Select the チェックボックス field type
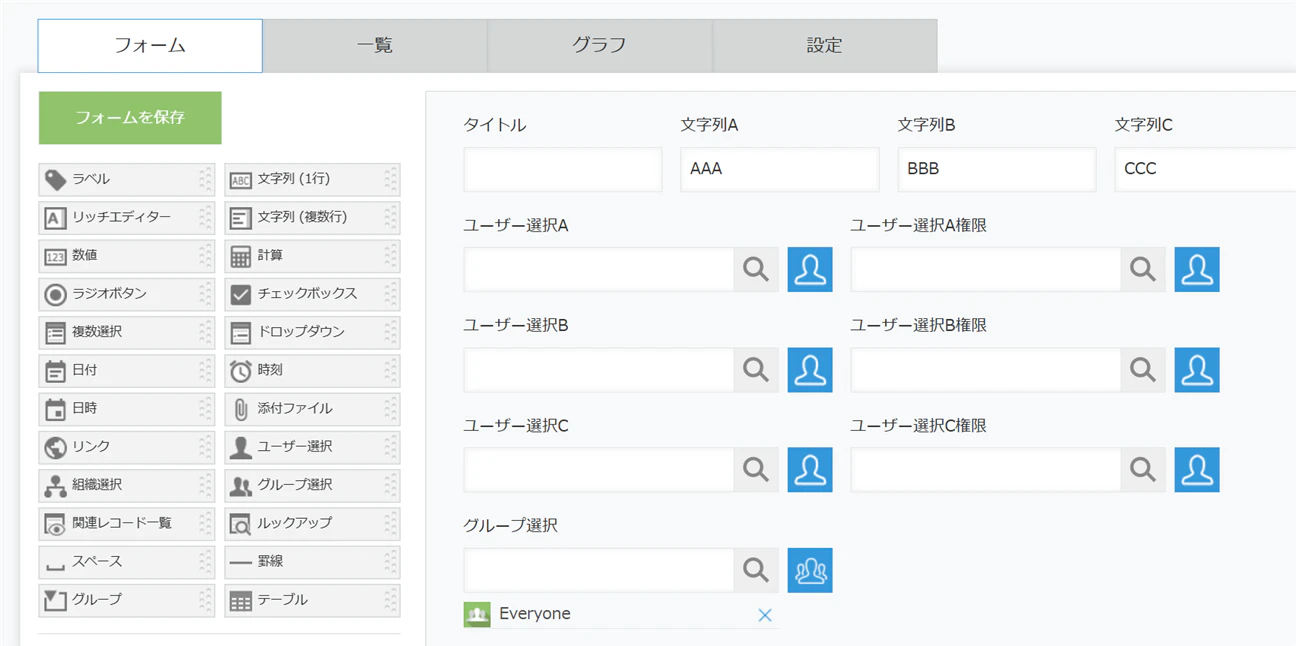The width and height of the screenshot is (1296, 646). click(x=312, y=294)
